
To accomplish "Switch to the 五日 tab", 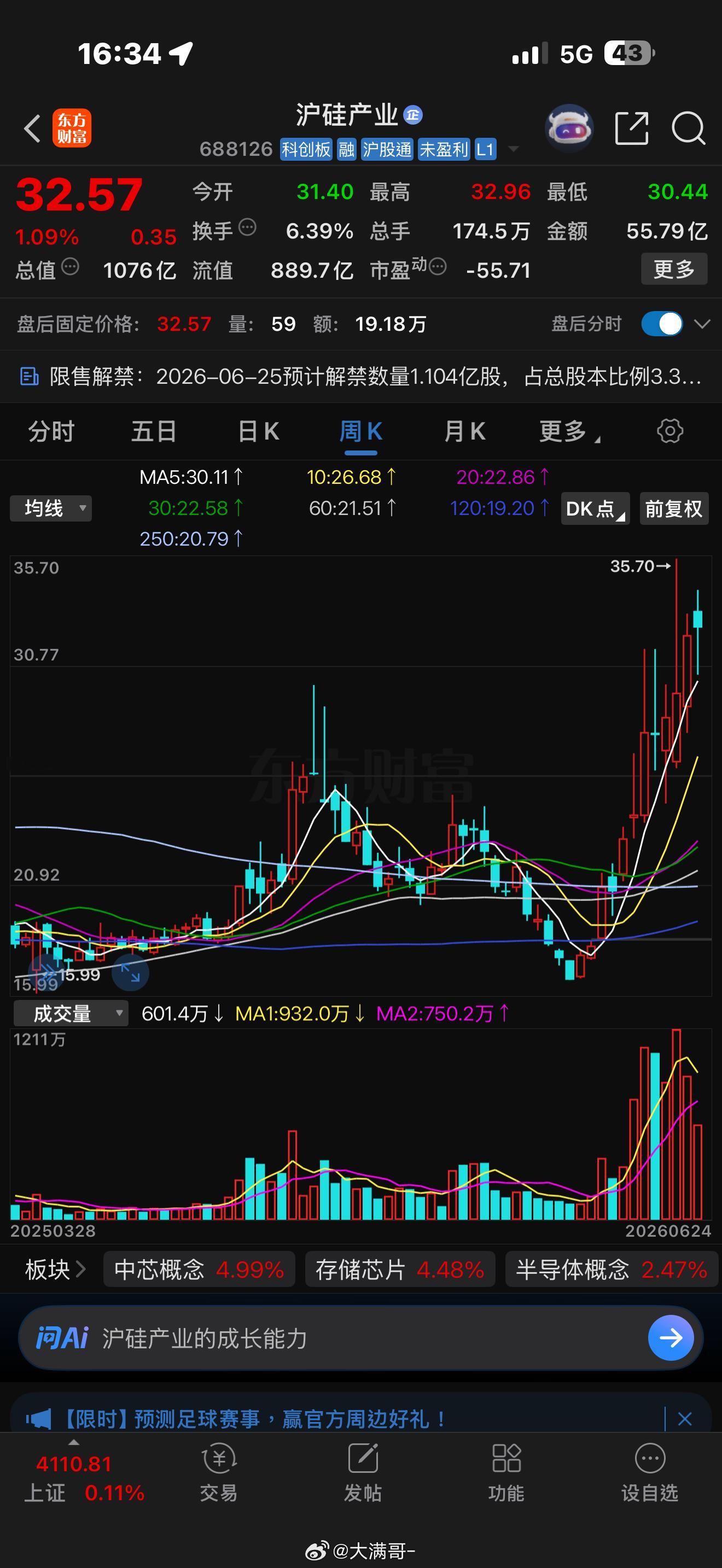I will pos(154,431).
